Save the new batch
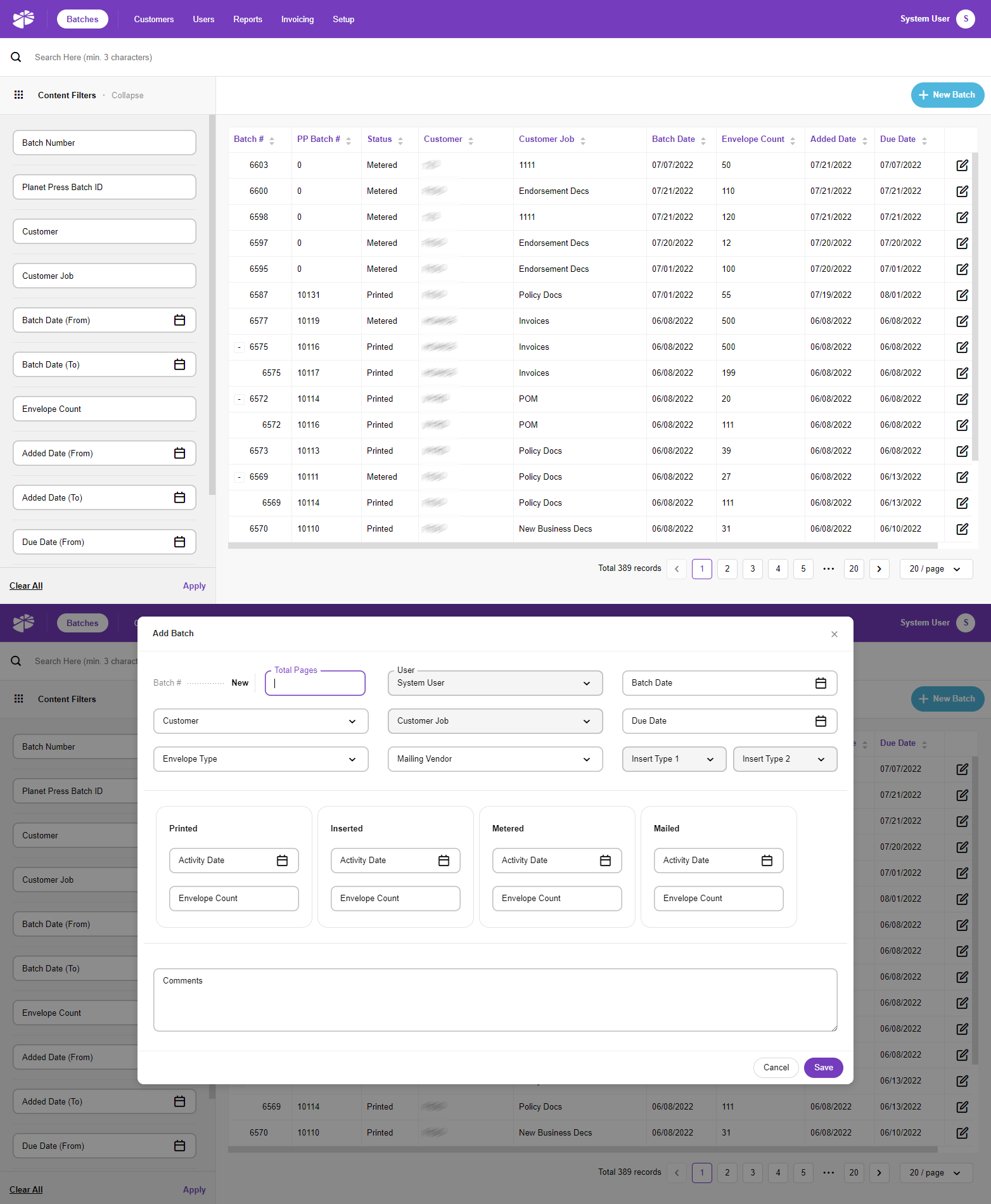991x1204 pixels. pos(823,1068)
